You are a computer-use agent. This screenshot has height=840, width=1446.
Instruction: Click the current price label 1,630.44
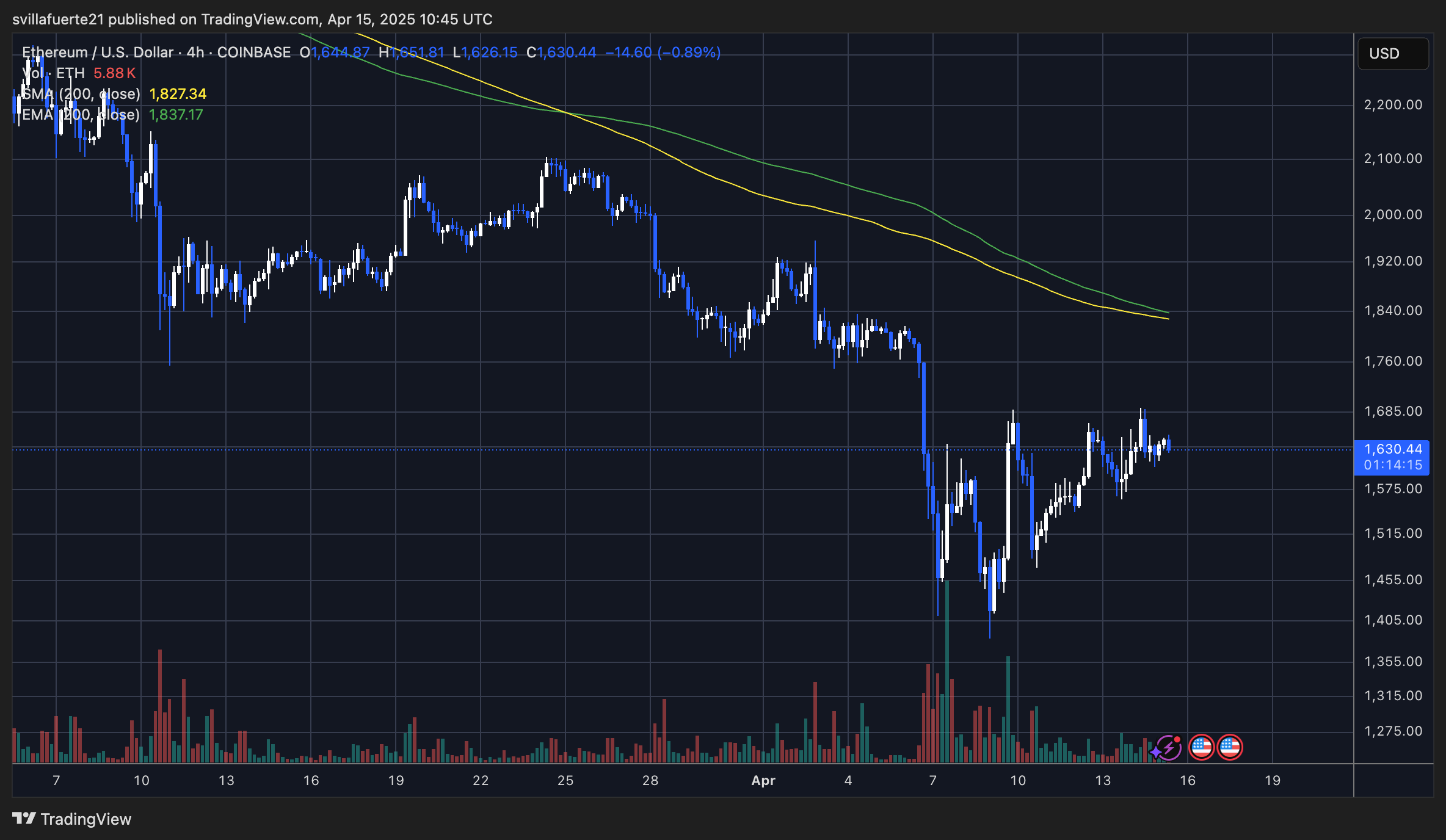pyautogui.click(x=1393, y=449)
